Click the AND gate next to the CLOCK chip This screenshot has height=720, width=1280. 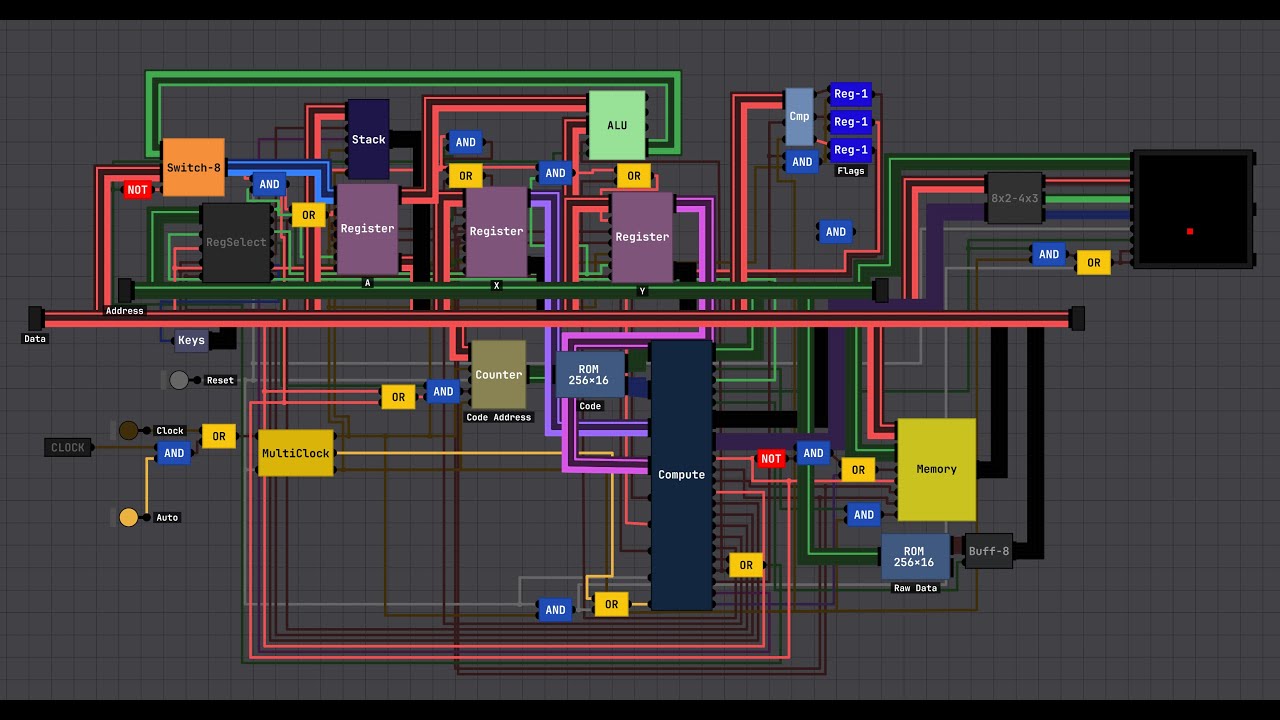[x=174, y=453]
